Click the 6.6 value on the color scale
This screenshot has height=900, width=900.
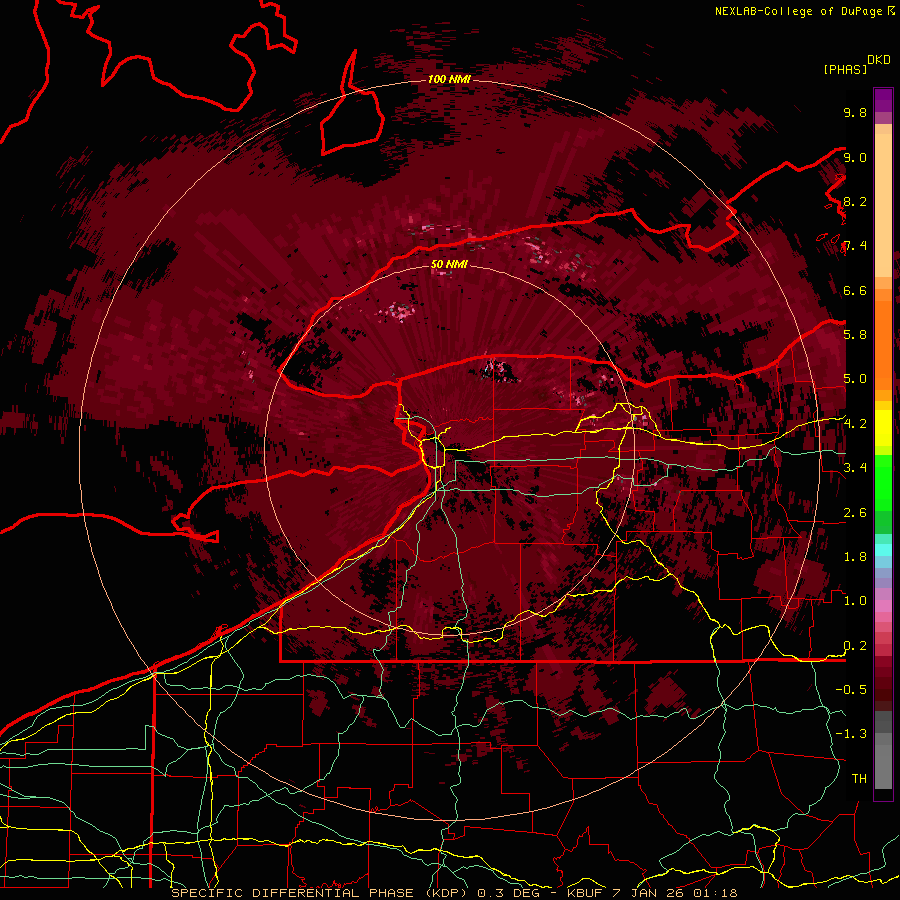tap(855, 290)
